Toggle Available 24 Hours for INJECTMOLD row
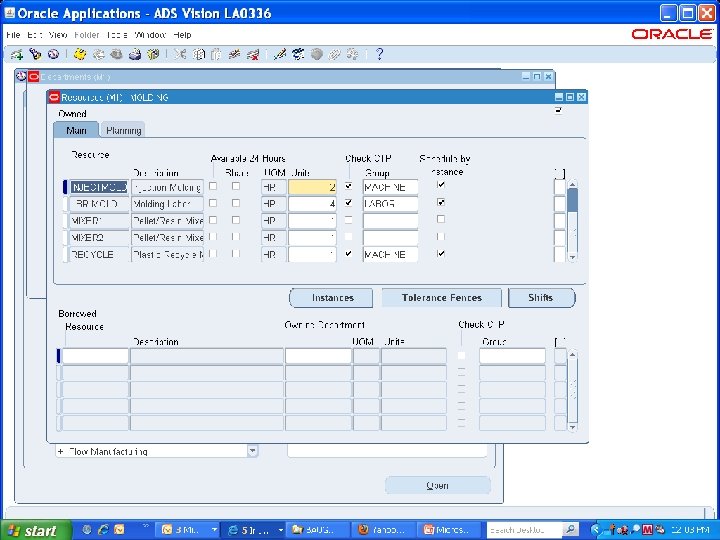The image size is (720, 540). pyautogui.click(x=213, y=186)
